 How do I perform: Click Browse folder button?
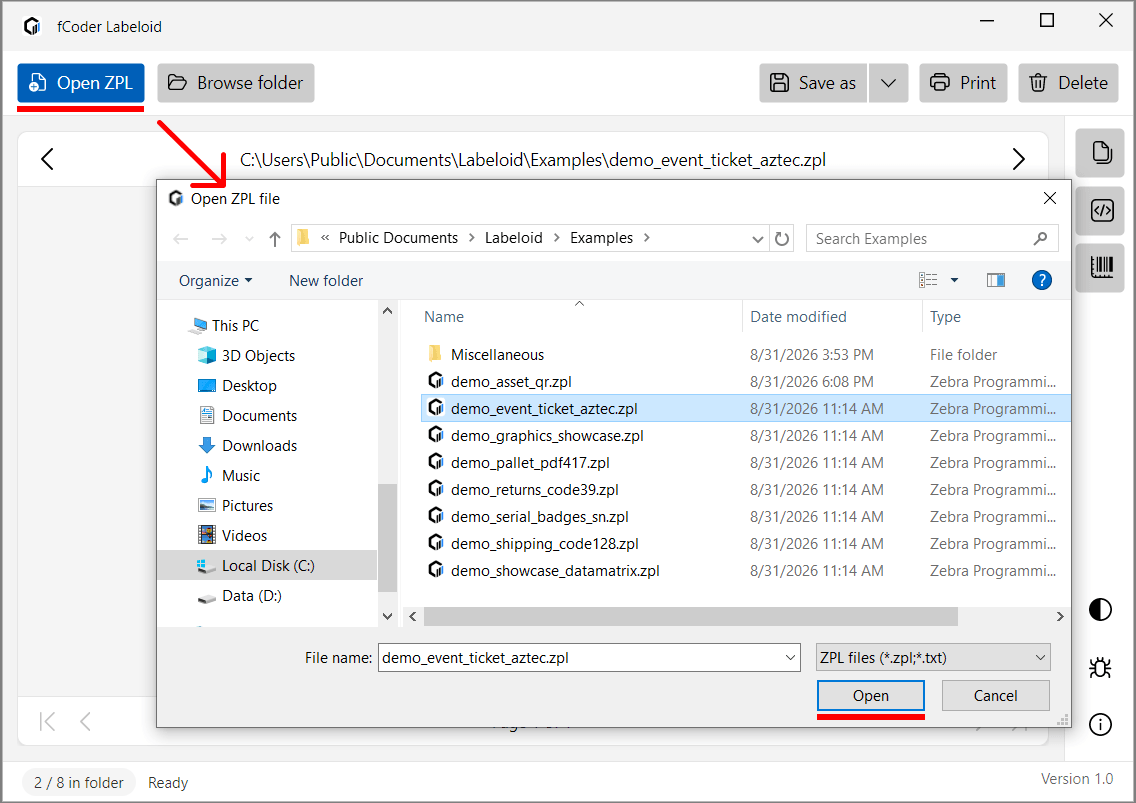[x=235, y=83]
